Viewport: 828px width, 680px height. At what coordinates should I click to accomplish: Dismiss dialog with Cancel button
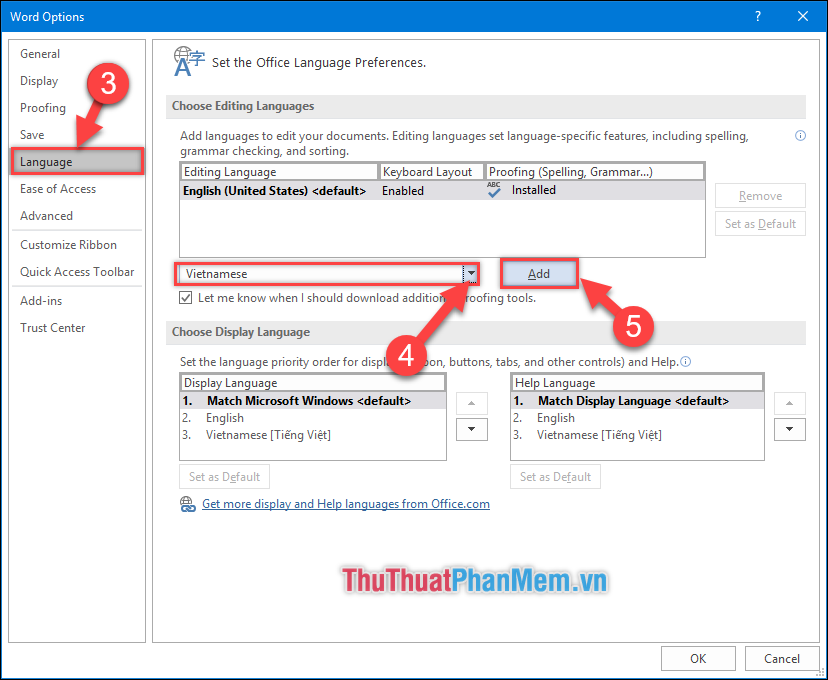coord(782,658)
